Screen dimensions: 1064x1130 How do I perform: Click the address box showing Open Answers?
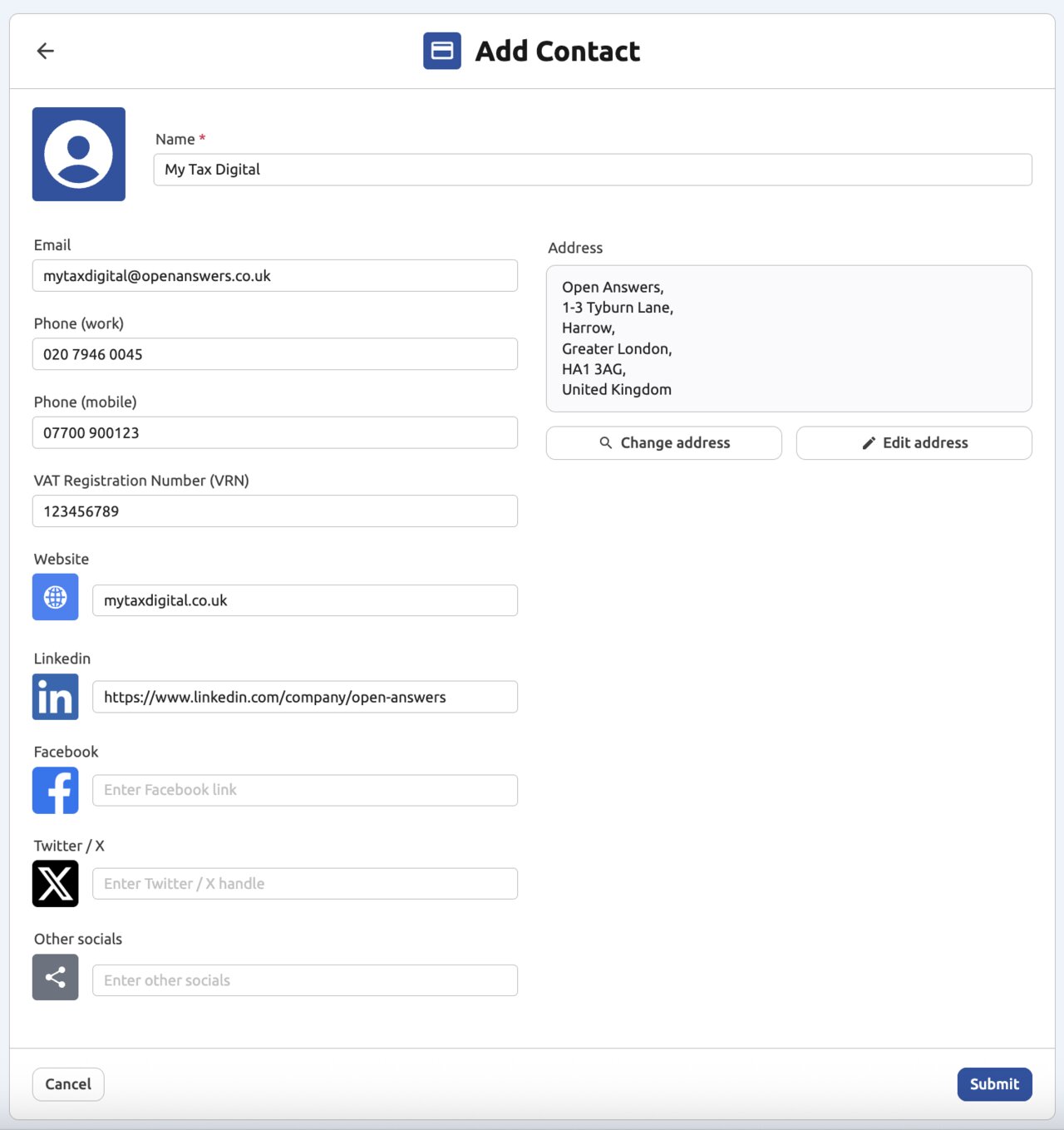tap(788, 338)
